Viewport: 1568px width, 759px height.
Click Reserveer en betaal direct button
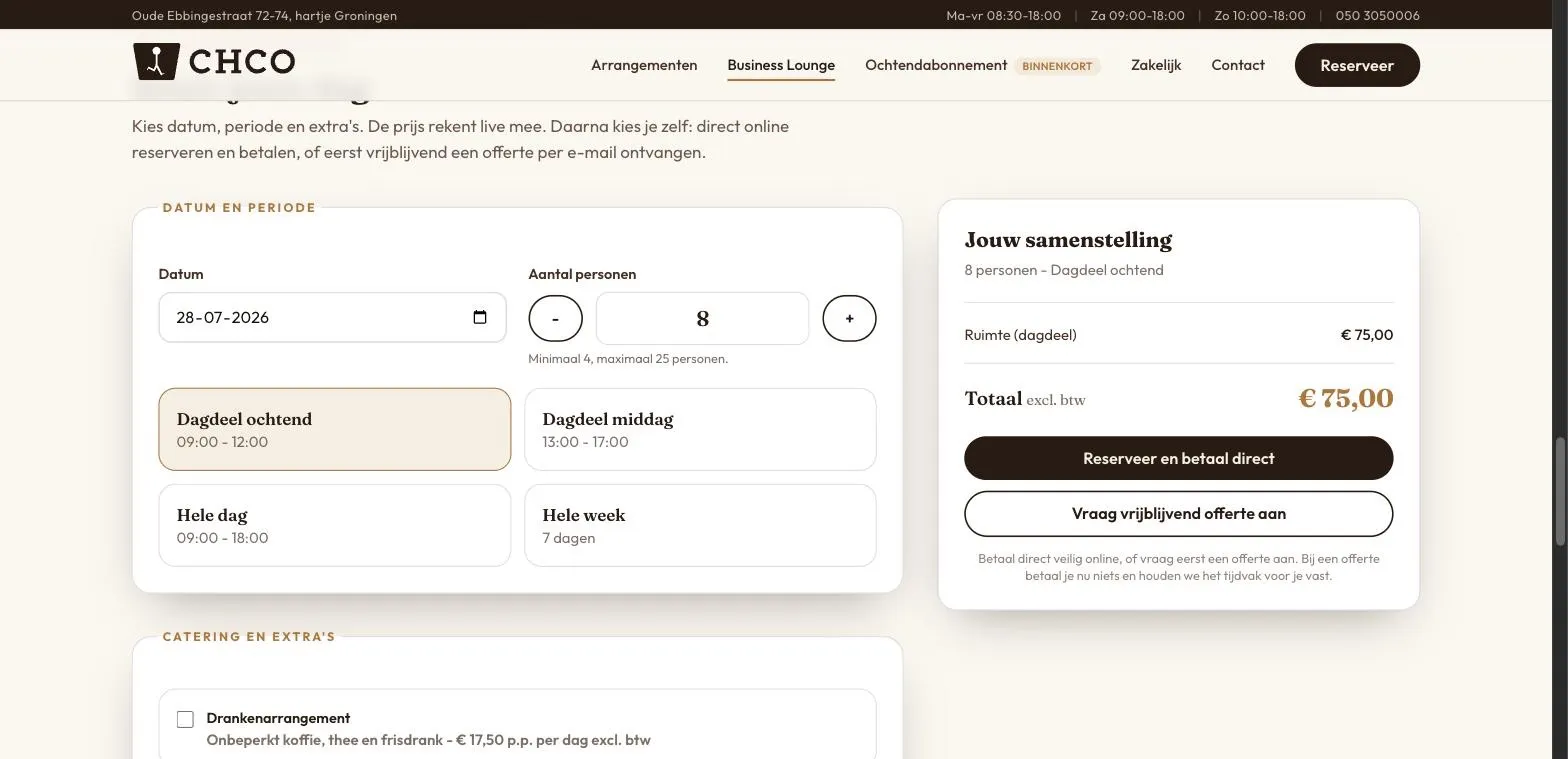coord(1179,458)
